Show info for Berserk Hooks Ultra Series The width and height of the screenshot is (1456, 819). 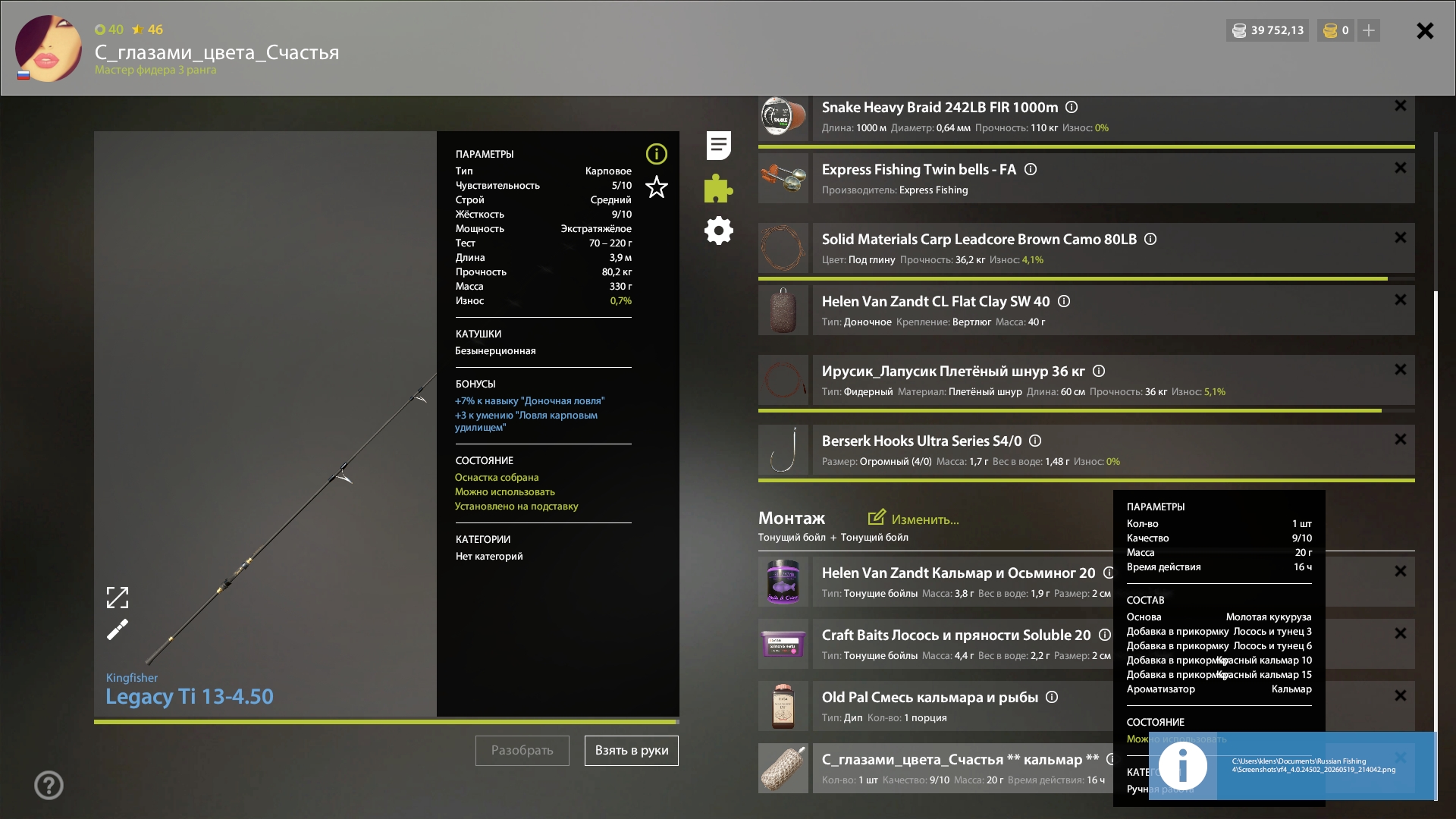[x=1035, y=441]
